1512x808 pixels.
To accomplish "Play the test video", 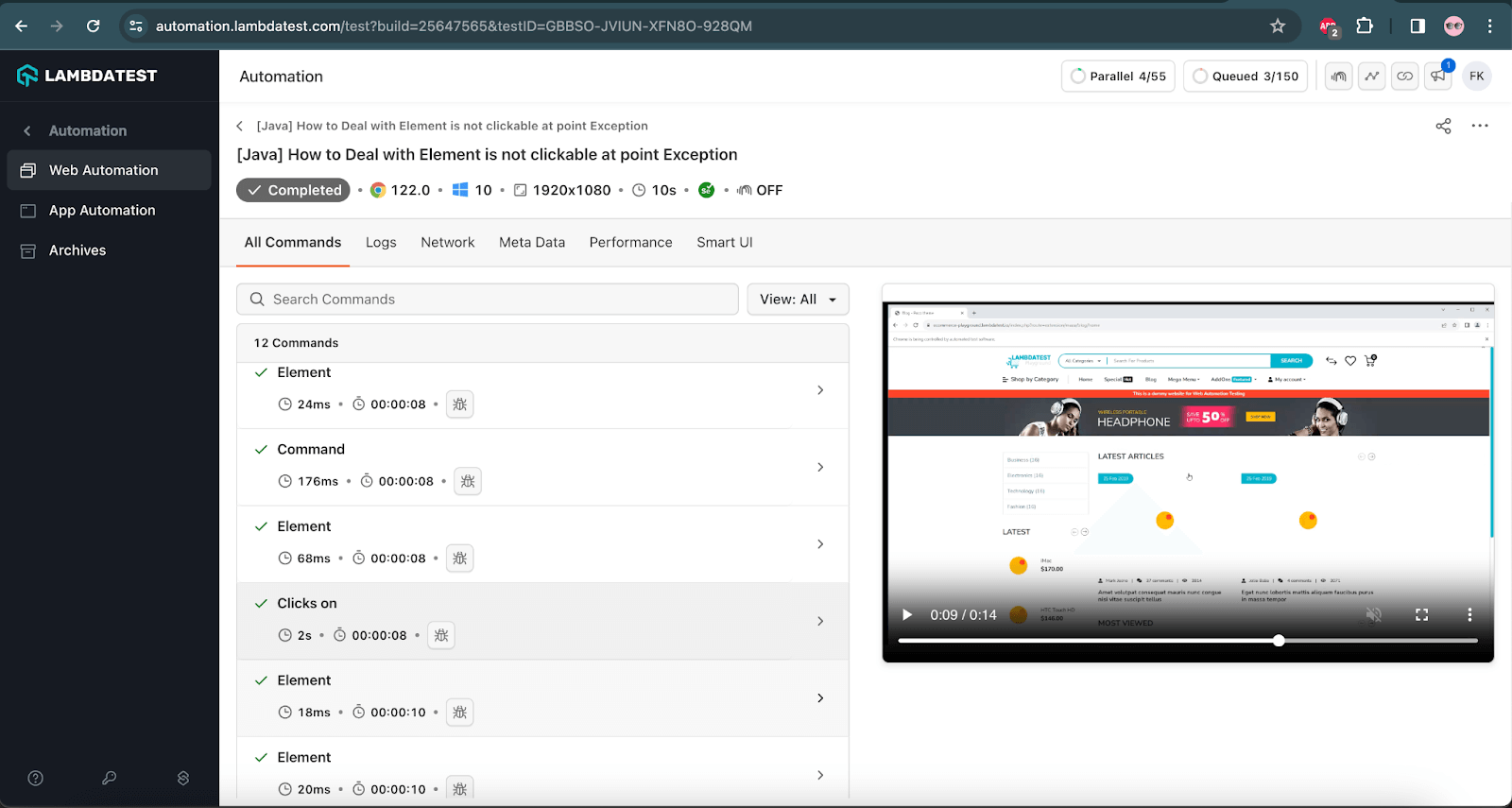I will [x=907, y=615].
